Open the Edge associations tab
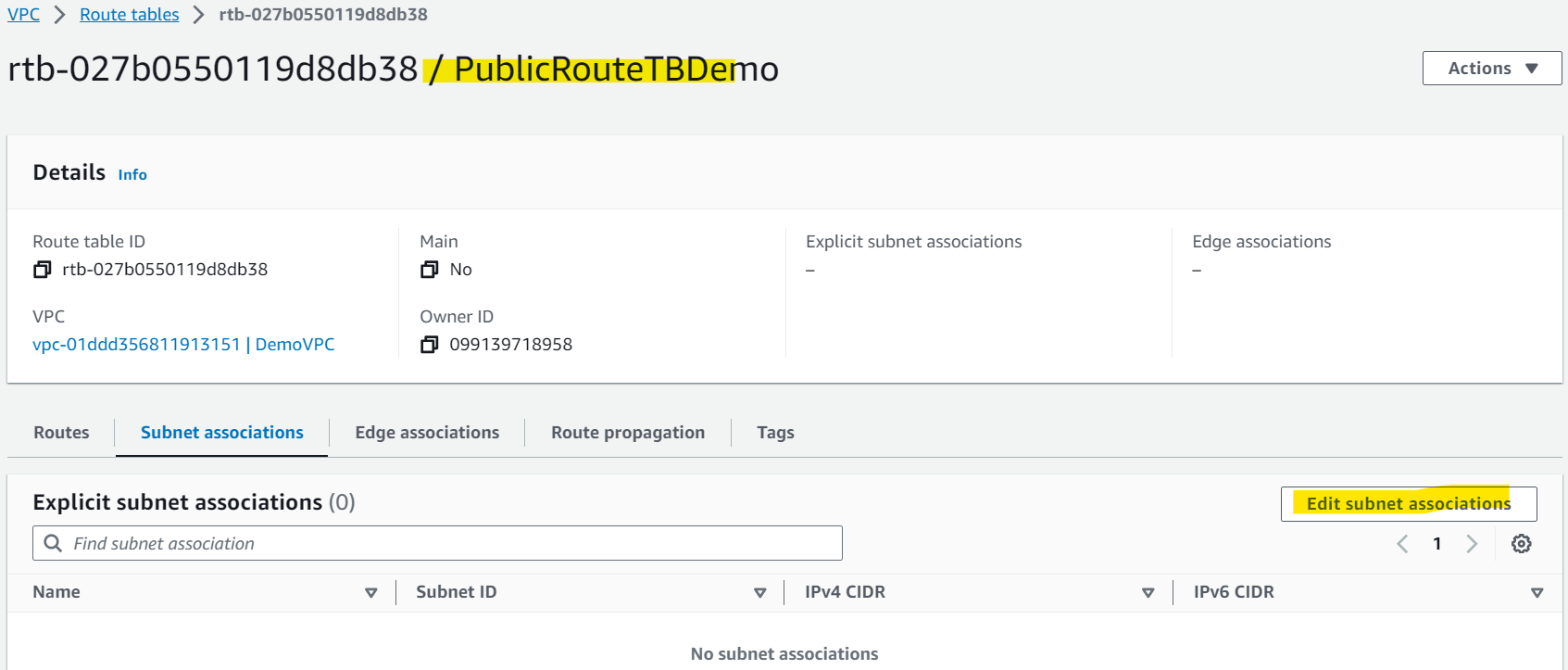This screenshot has height=670, width=1568. [427, 433]
